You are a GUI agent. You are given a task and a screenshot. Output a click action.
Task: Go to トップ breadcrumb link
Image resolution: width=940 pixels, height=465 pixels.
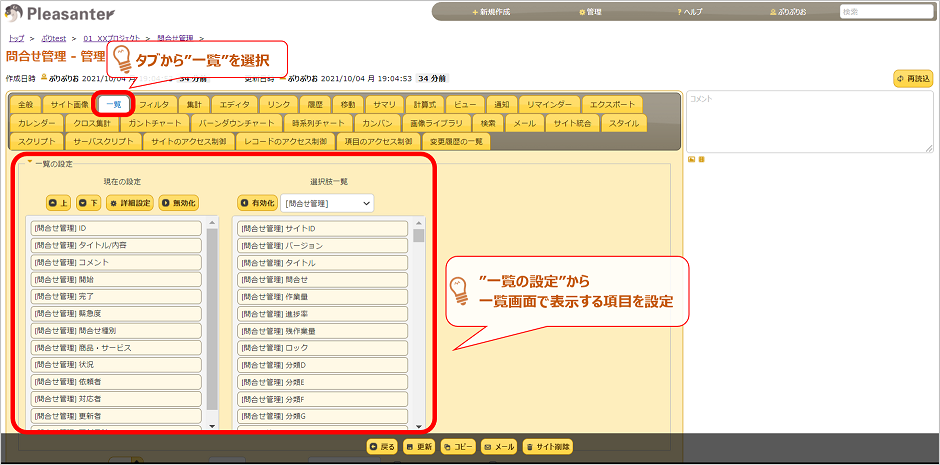tap(16, 38)
